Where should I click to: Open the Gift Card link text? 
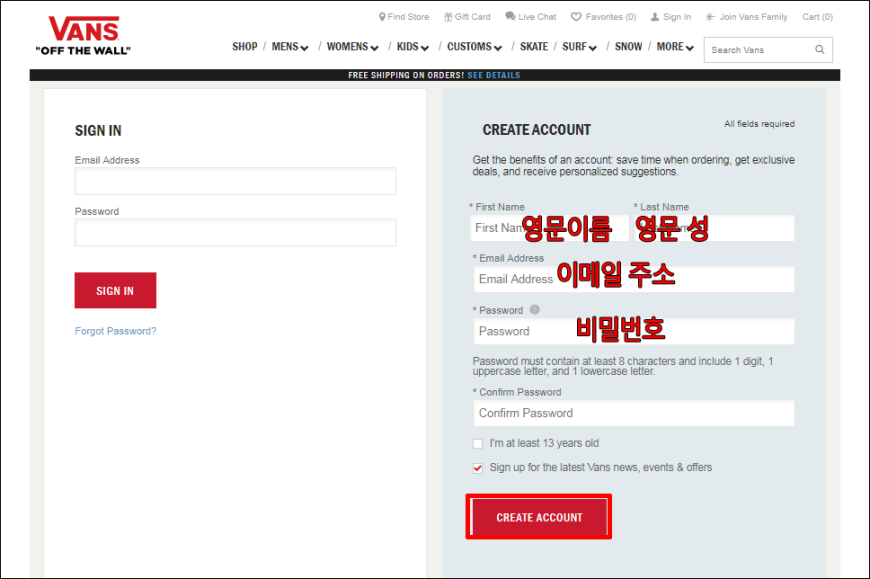(x=473, y=17)
